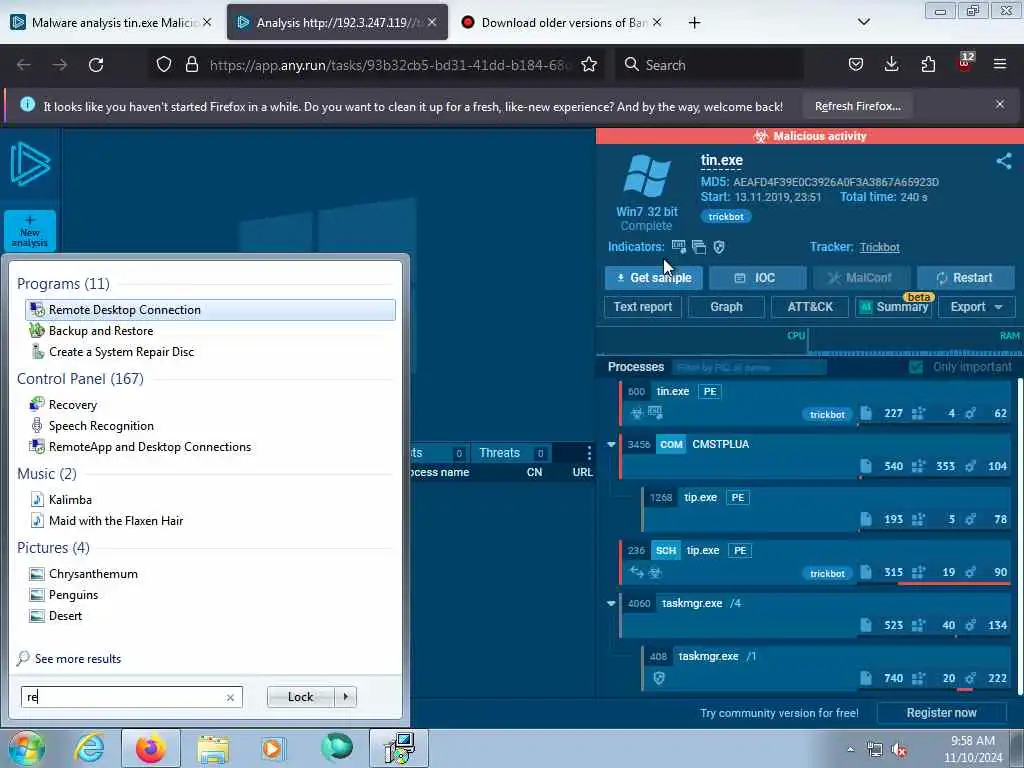Click the shield icon under taskmgr.exe /1
Screen dimensions: 1024x768
[x=659, y=678]
